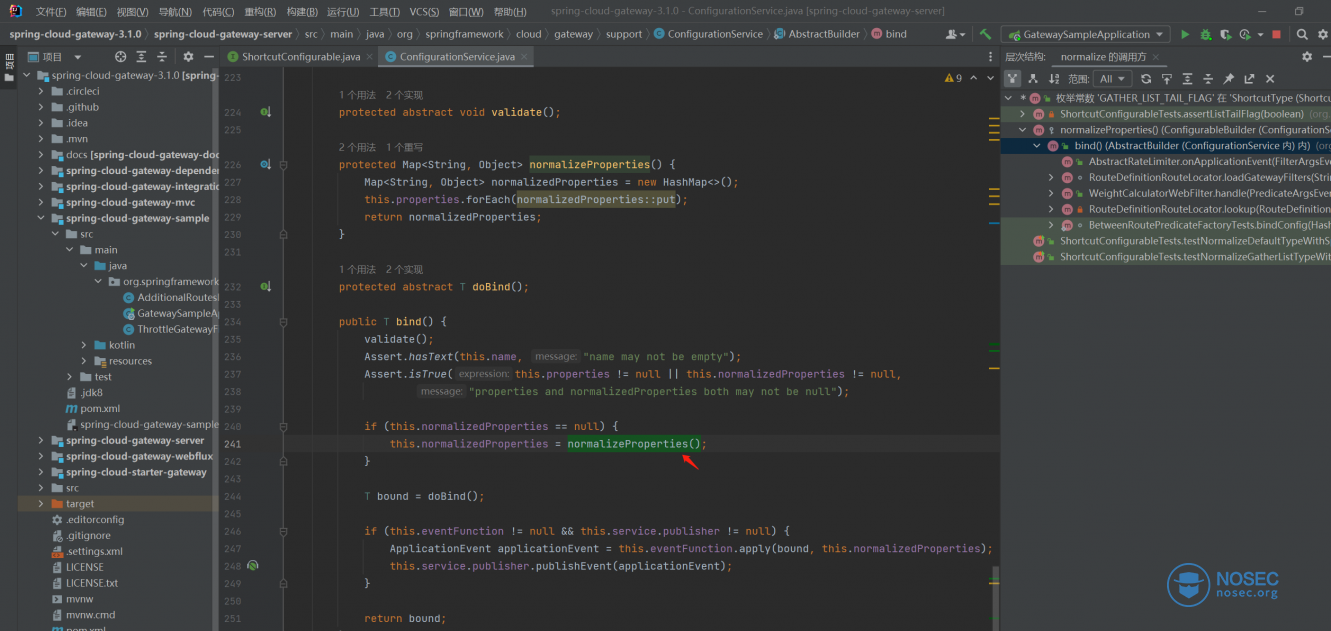Refresh the call hierarchy
1331x631 pixels.
[x=1146, y=78]
